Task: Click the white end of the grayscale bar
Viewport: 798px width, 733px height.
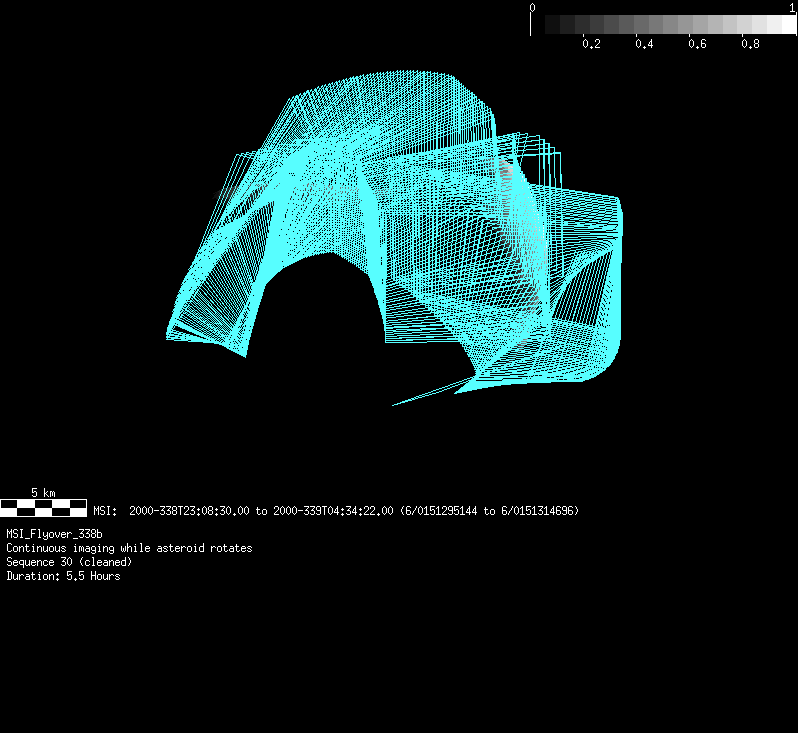Action: [x=787, y=25]
